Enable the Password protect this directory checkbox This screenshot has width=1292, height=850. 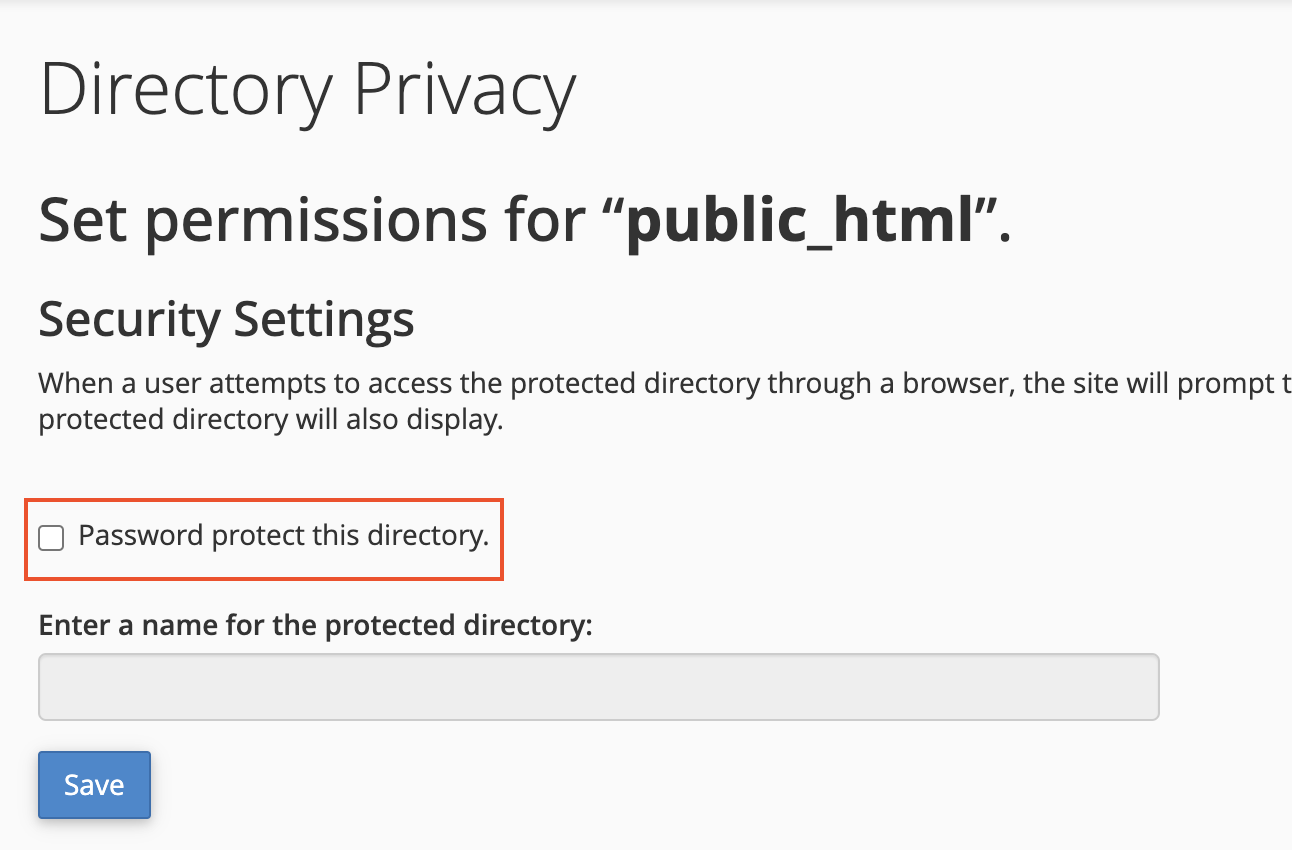(51, 539)
